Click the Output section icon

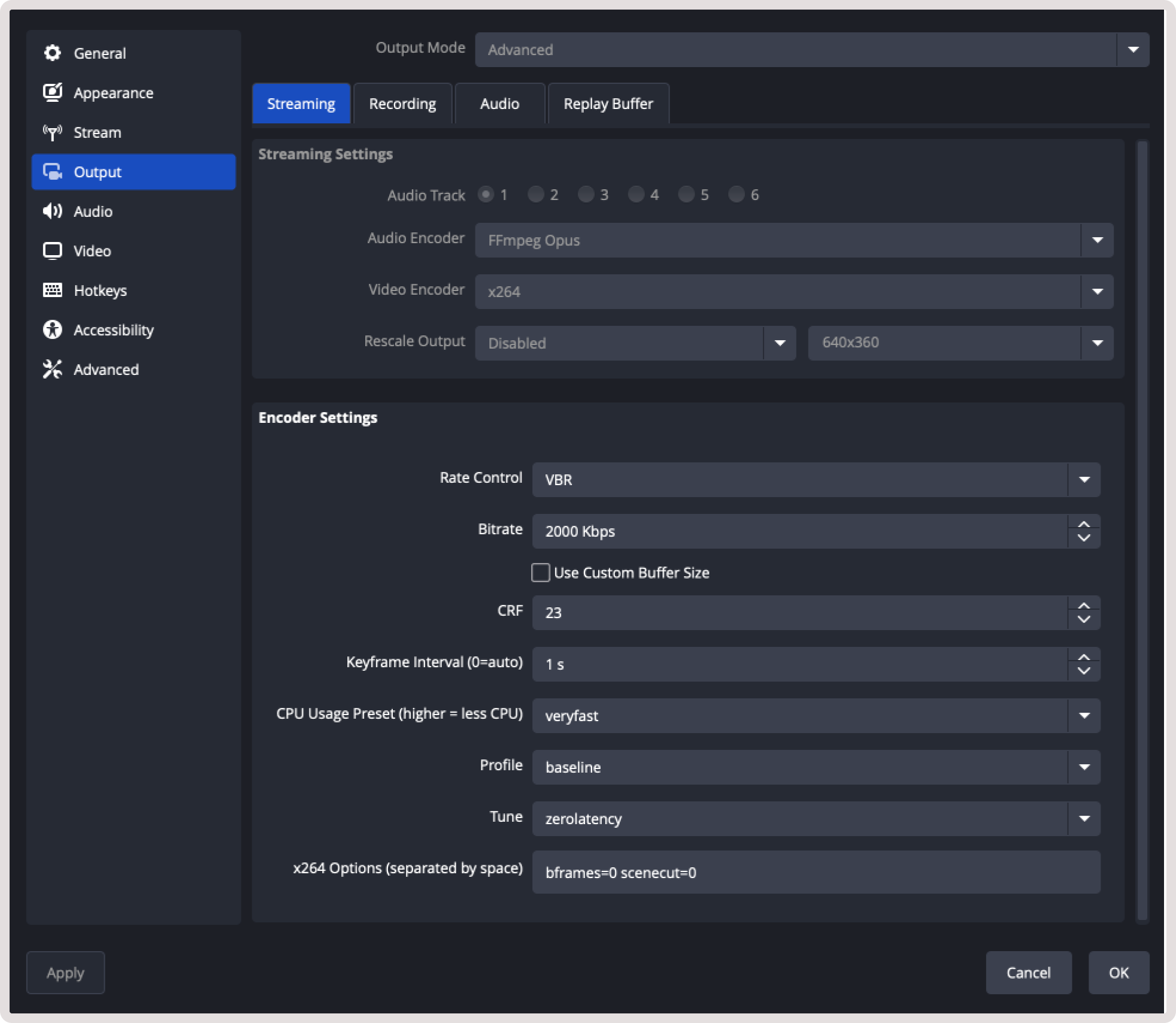53,172
